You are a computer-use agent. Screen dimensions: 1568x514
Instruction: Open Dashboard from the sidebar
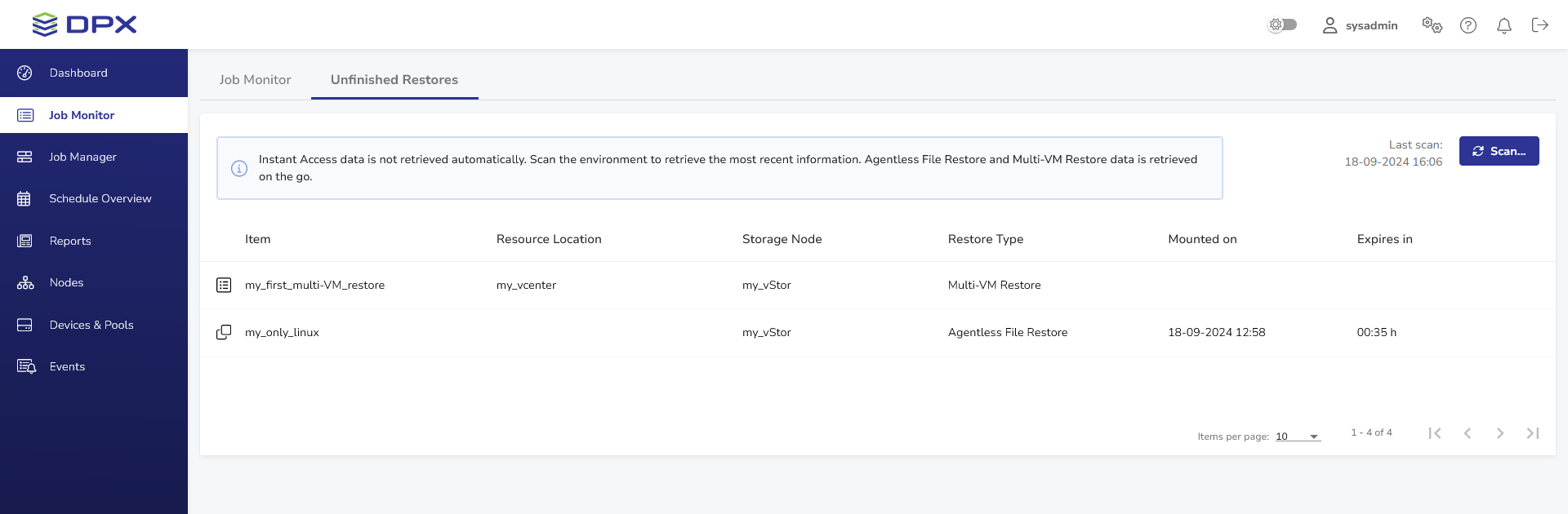coord(78,73)
